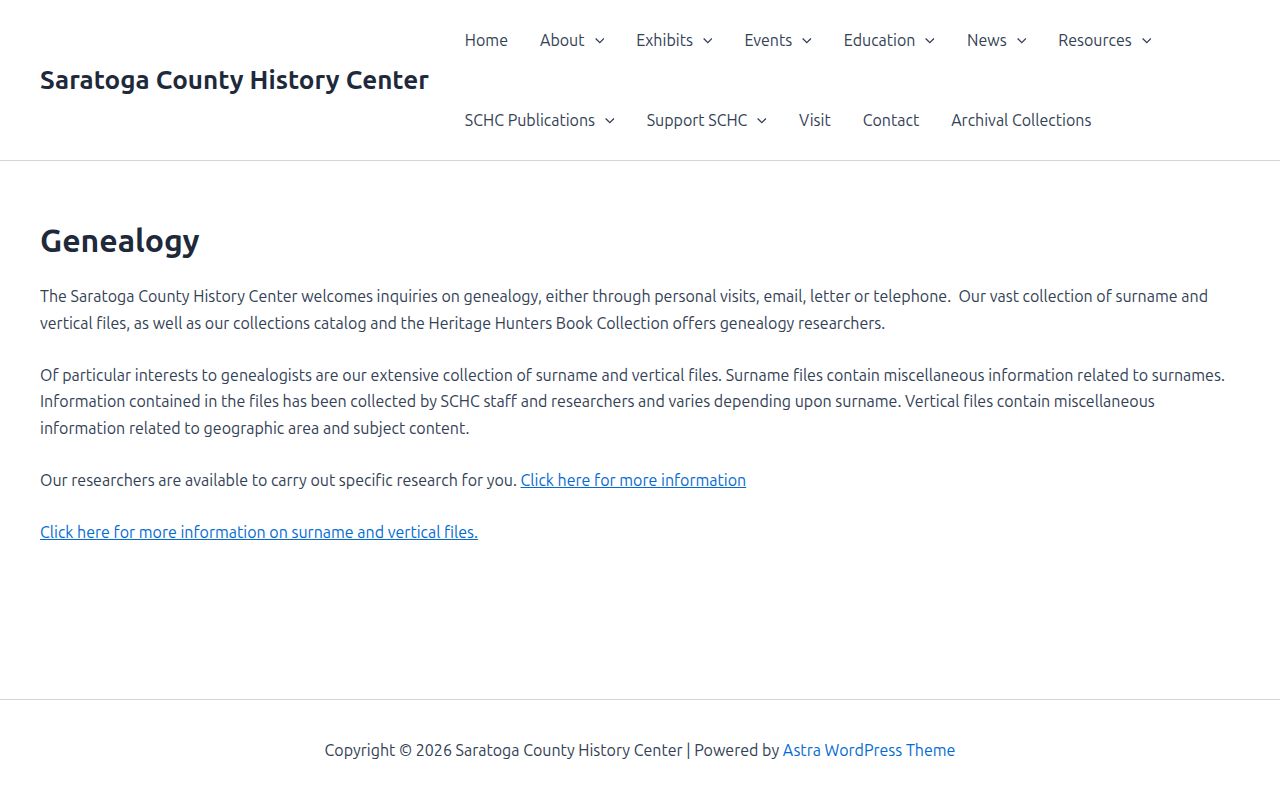Click the Genealogy page heading
The height and width of the screenshot is (800, 1280).
click(x=120, y=241)
